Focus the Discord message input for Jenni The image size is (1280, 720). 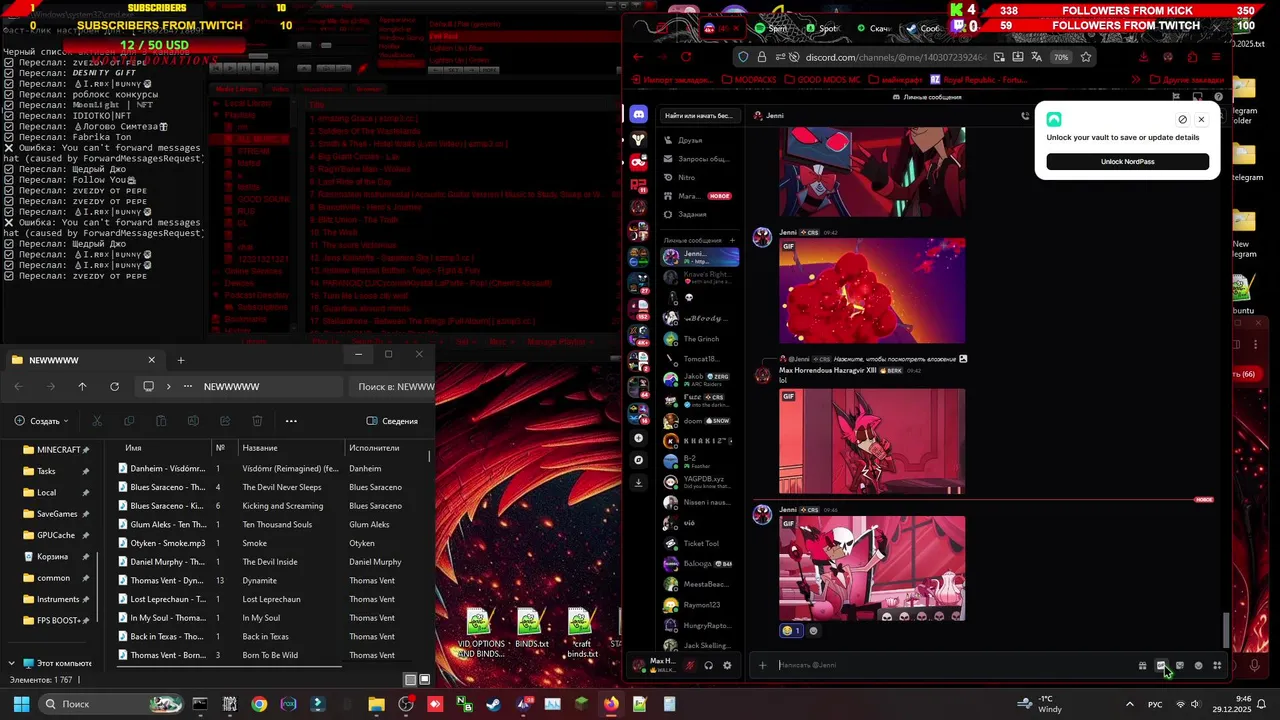coord(955,665)
